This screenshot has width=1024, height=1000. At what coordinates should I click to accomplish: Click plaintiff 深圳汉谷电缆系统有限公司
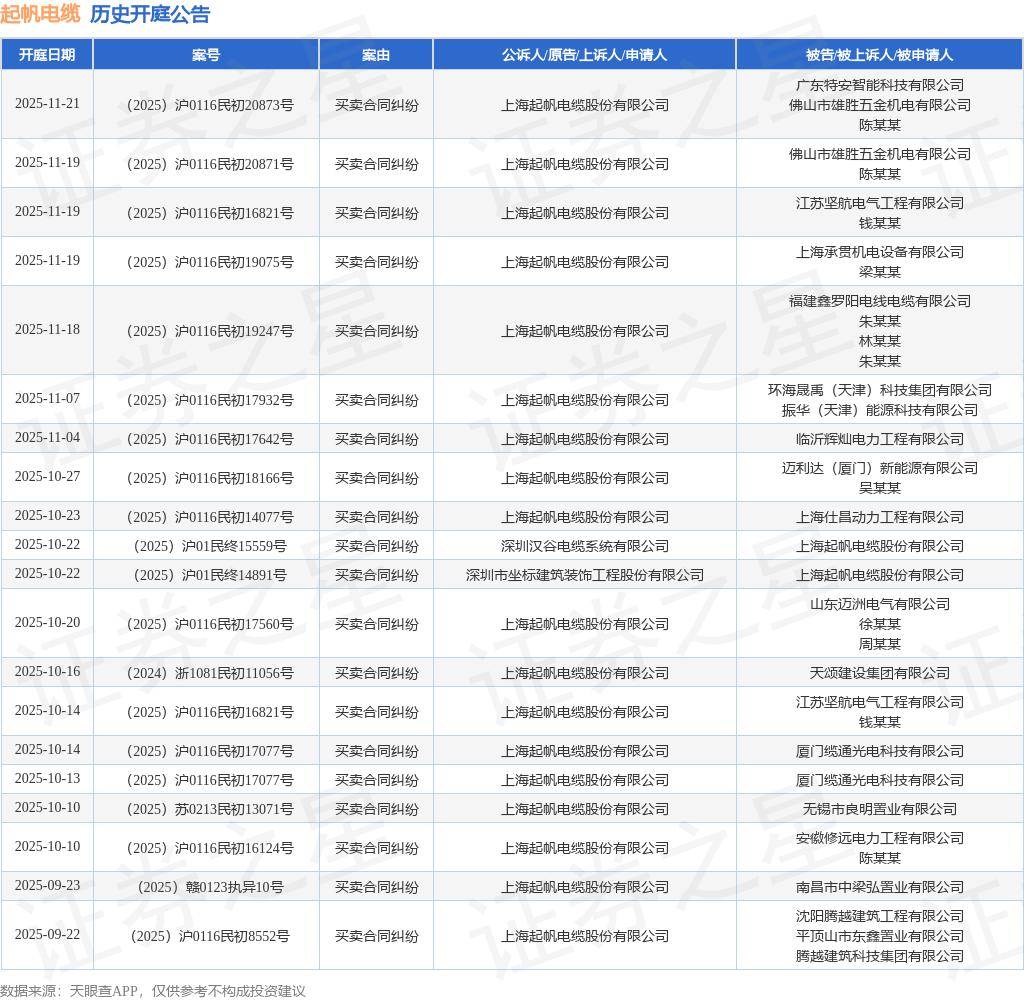(x=584, y=546)
